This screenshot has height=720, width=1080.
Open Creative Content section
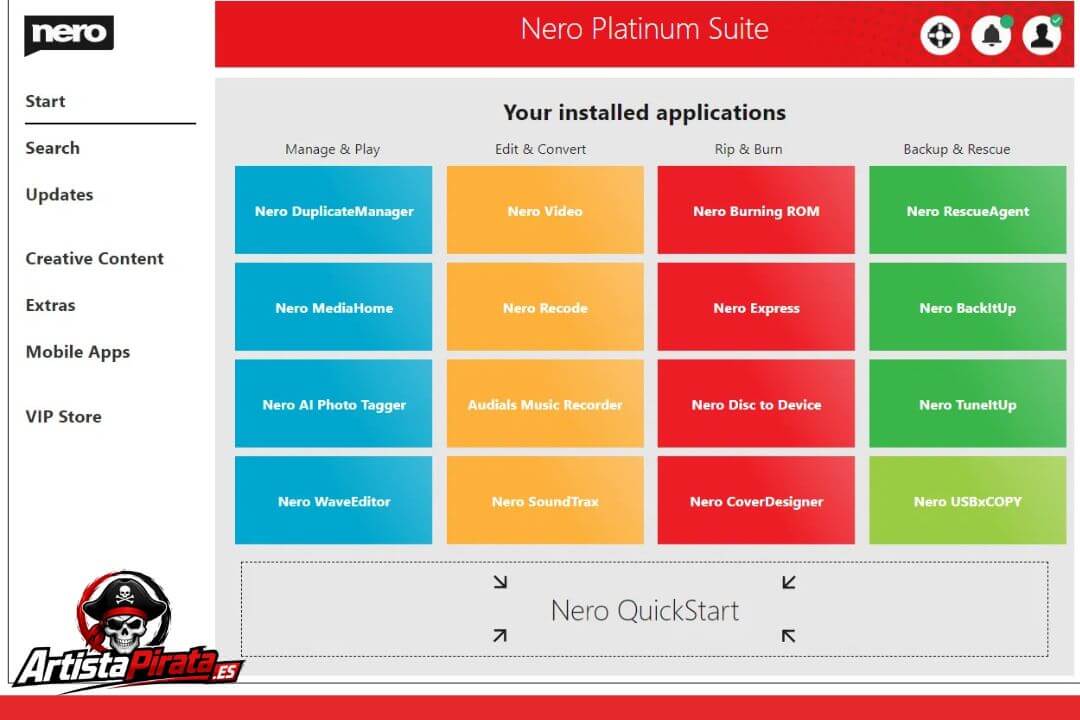[94, 258]
